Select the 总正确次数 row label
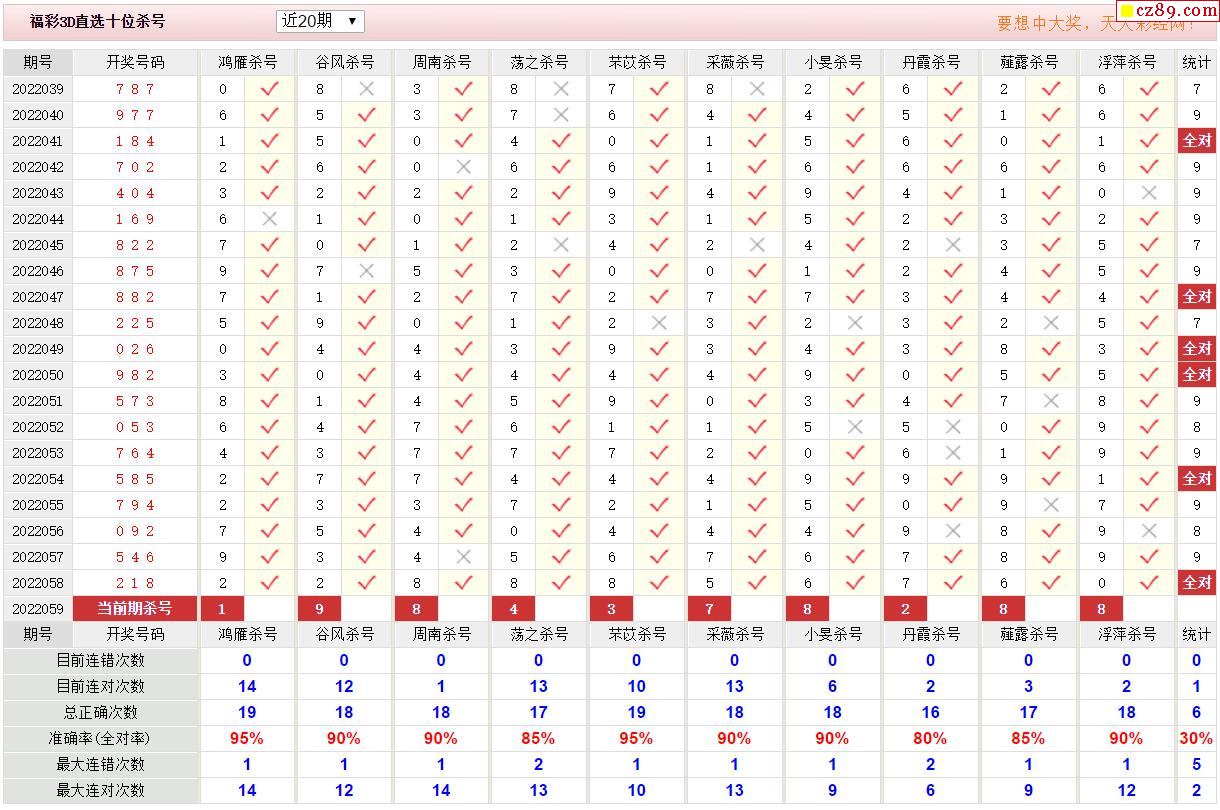The image size is (1220, 810). click(100, 713)
